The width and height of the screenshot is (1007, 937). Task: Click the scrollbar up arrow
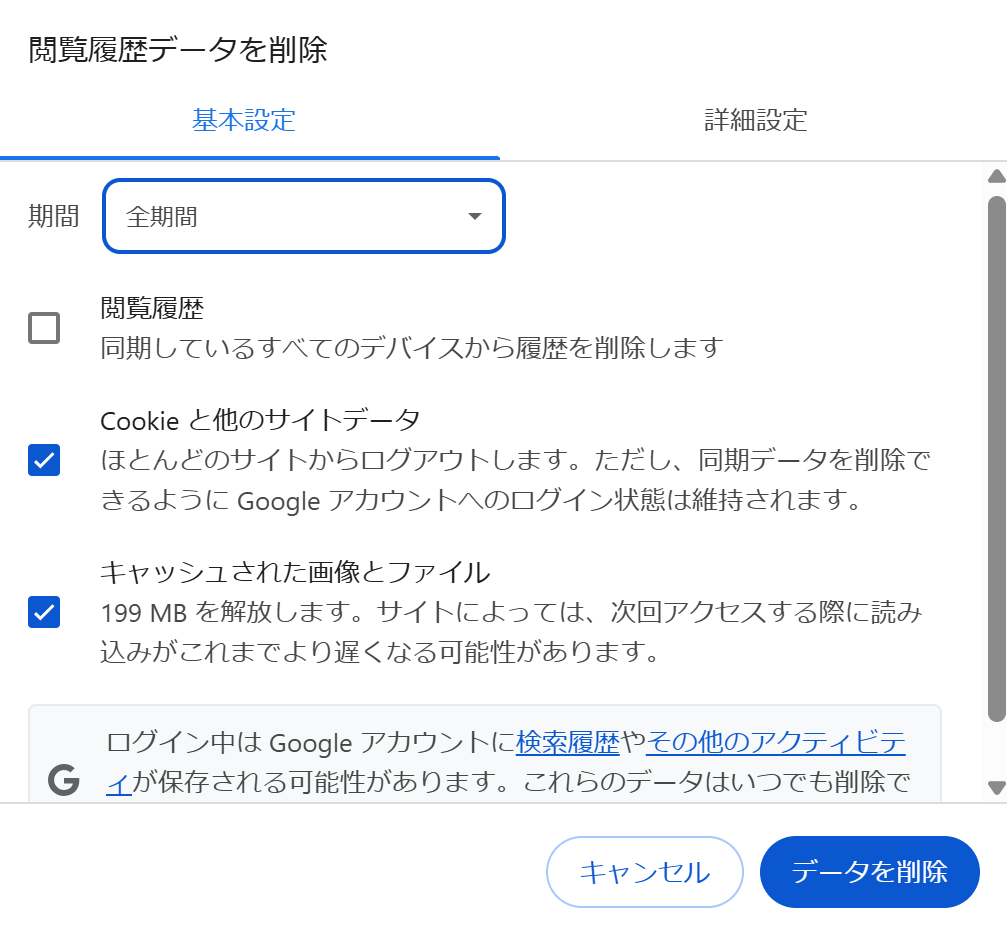click(x=996, y=176)
